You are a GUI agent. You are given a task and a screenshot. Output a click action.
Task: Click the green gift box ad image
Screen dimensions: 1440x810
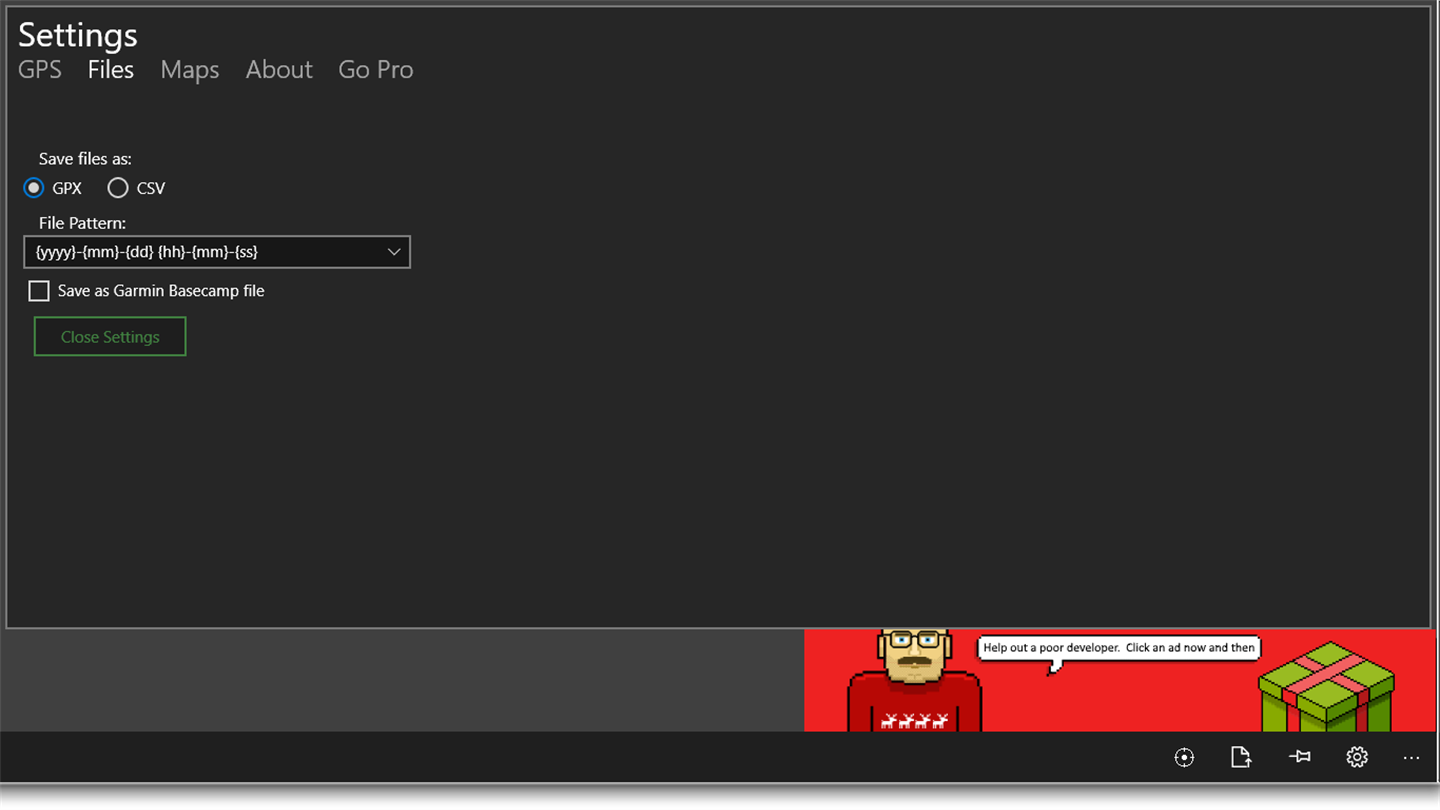point(1326,688)
